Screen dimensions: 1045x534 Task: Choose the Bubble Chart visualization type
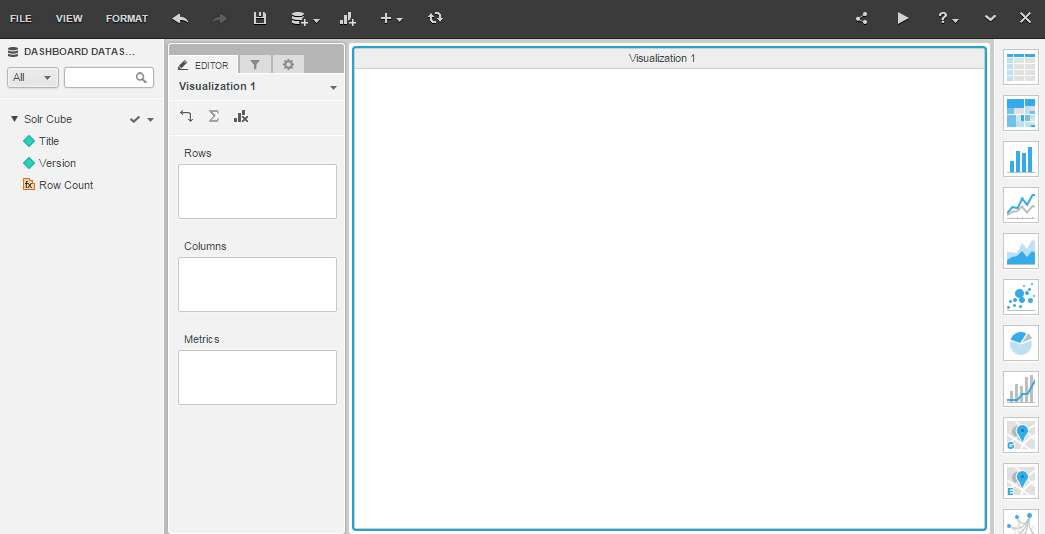1021,297
